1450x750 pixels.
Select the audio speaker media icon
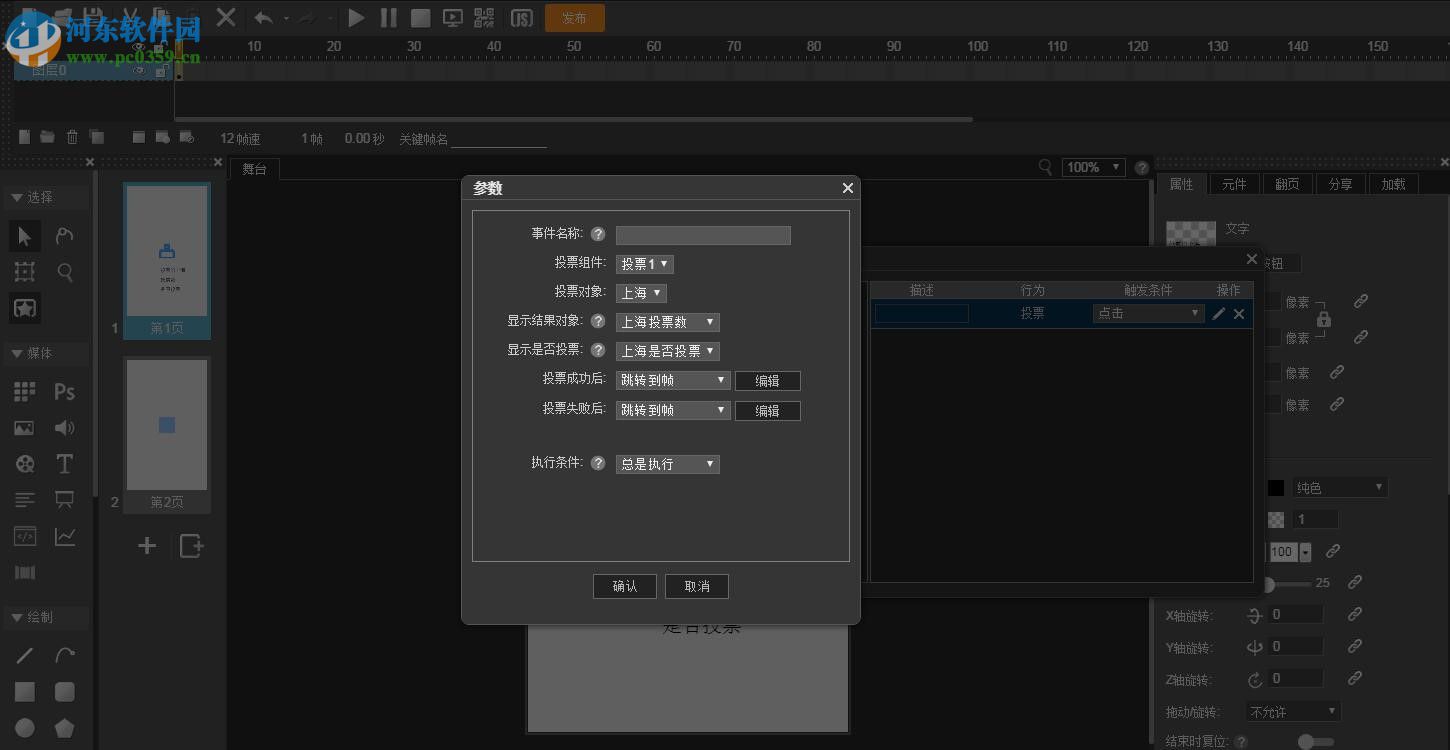click(64, 427)
